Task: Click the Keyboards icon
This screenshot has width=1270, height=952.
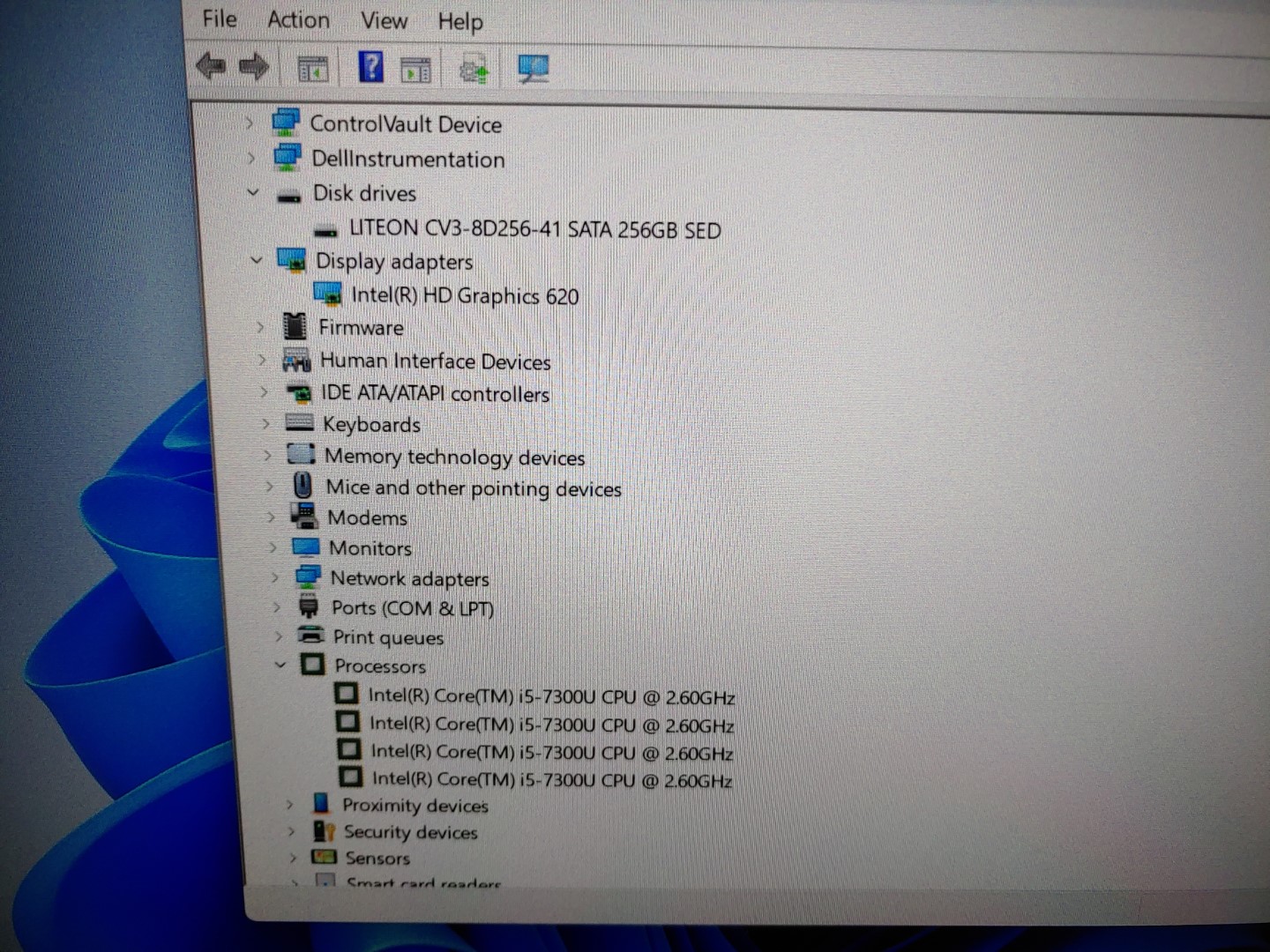Action: 300,422
